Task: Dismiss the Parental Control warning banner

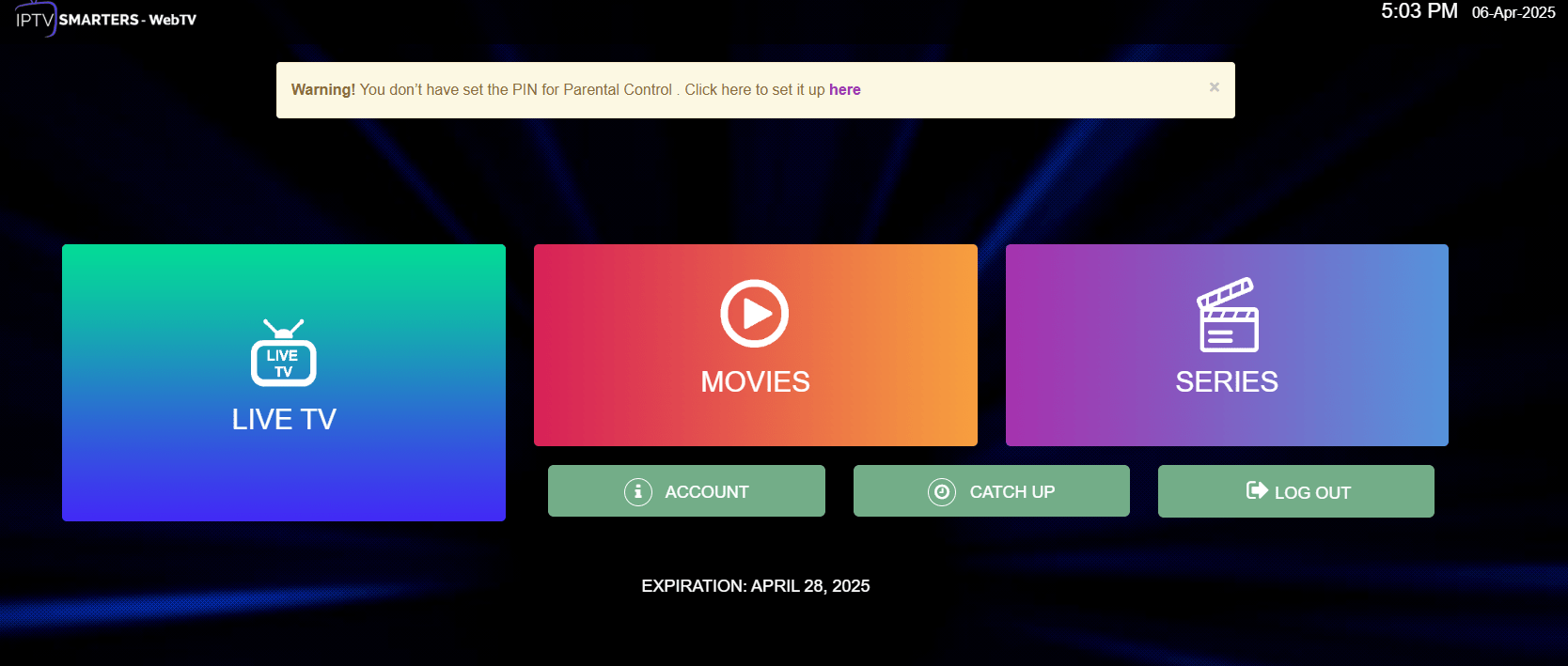Action: point(1214,87)
